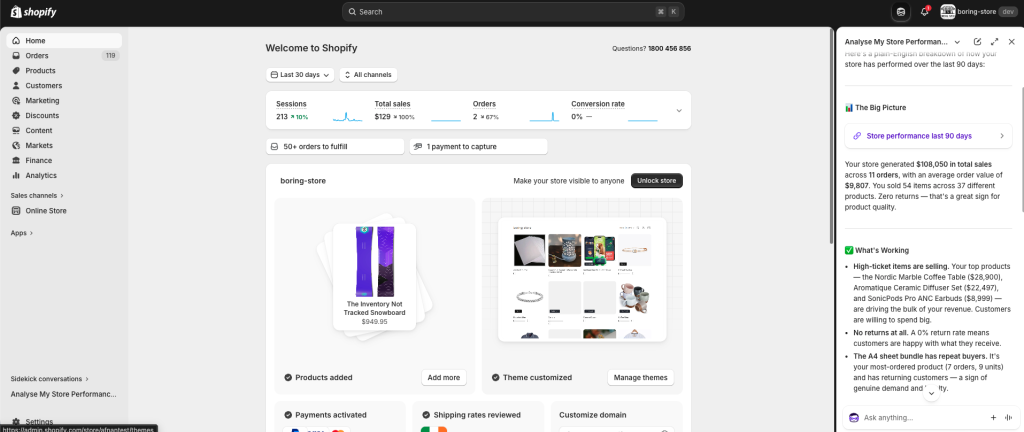Open the All channels filter dropdown

click(x=368, y=75)
